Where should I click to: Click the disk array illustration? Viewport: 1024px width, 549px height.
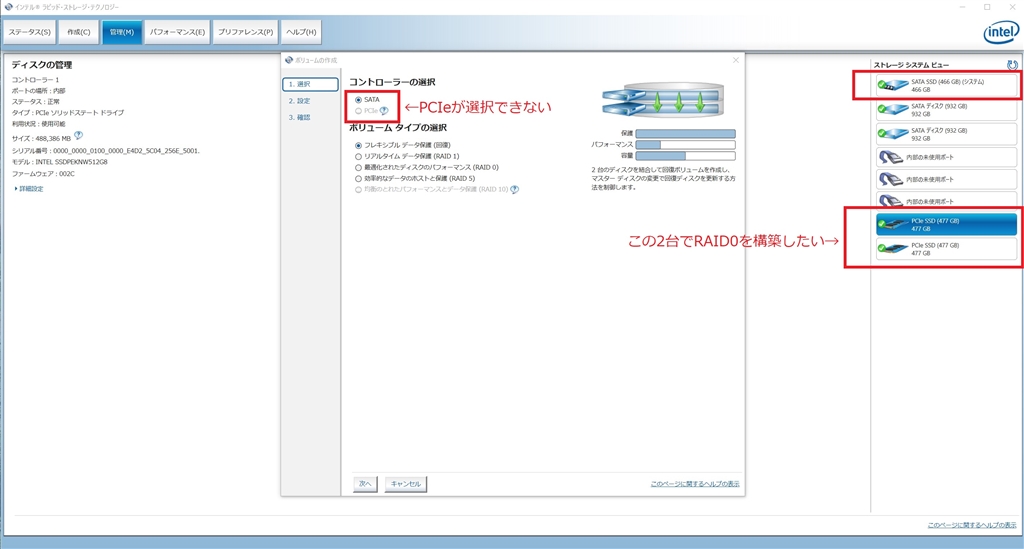[x=663, y=99]
